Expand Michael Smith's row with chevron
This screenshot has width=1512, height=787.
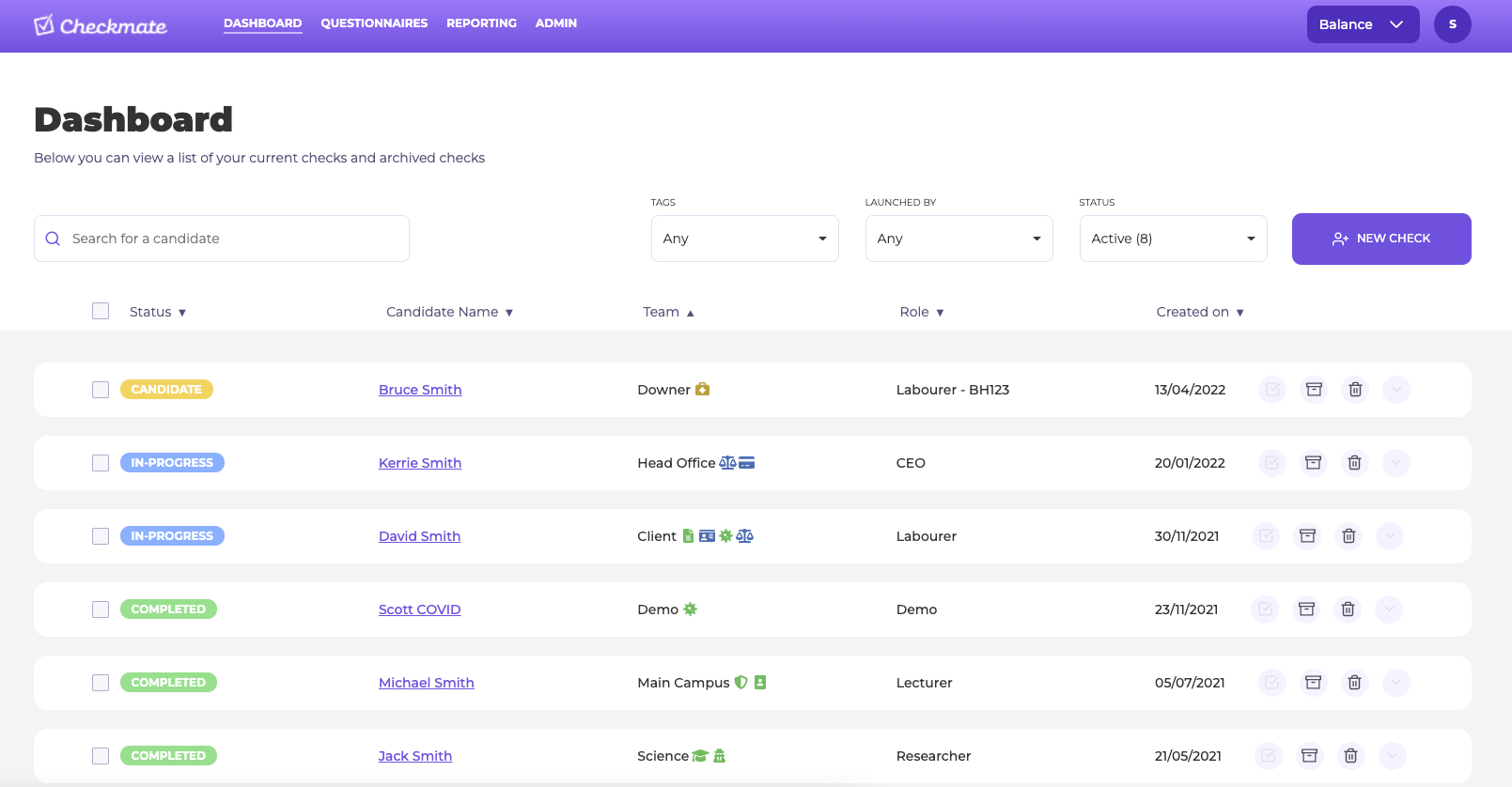click(x=1395, y=683)
